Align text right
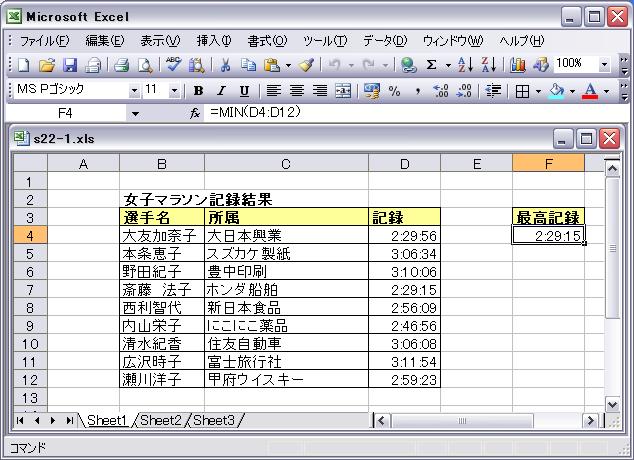The width and height of the screenshot is (634, 460). 320,91
